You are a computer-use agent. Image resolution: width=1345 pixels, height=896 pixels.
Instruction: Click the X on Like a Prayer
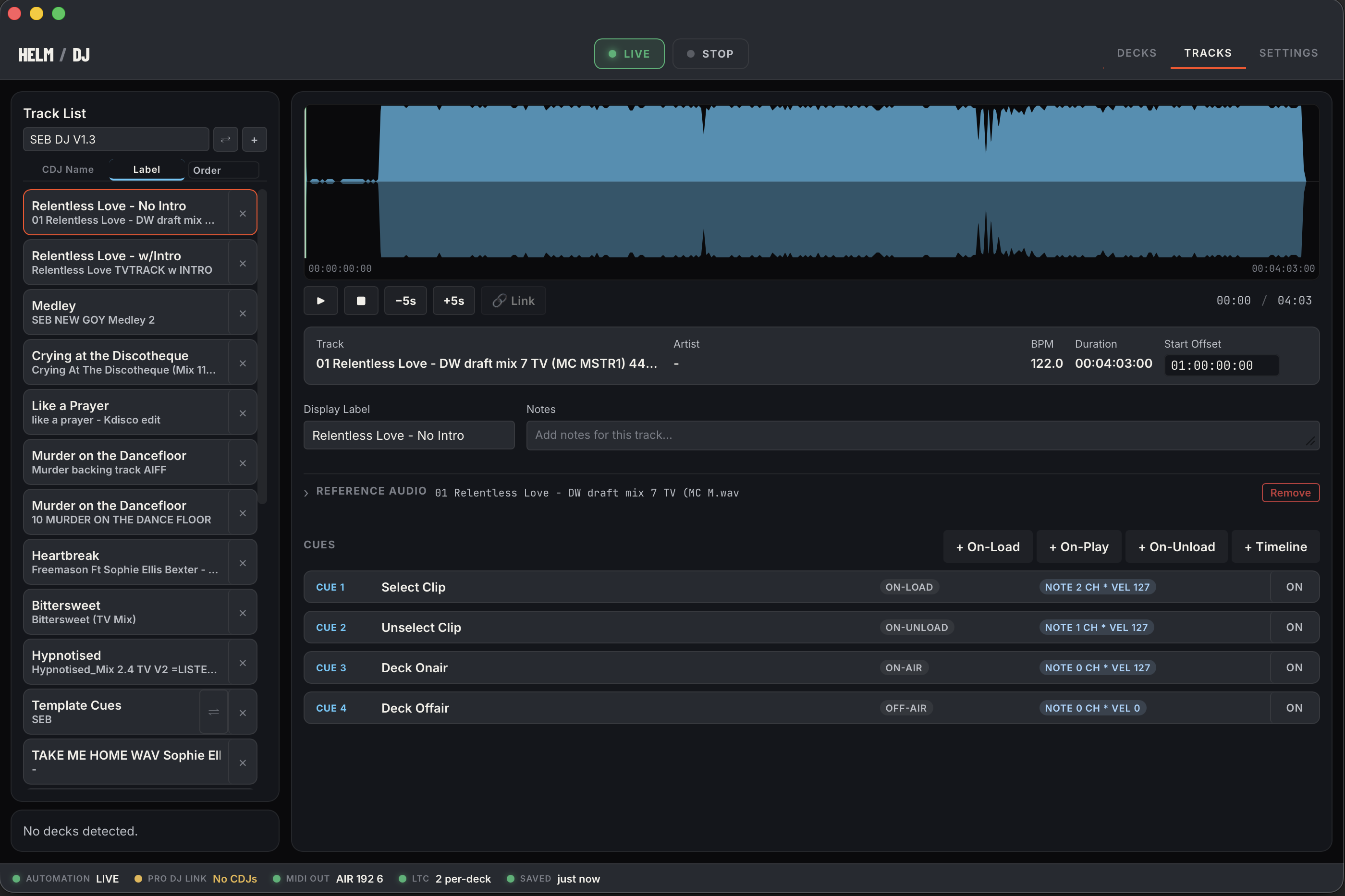point(243,413)
